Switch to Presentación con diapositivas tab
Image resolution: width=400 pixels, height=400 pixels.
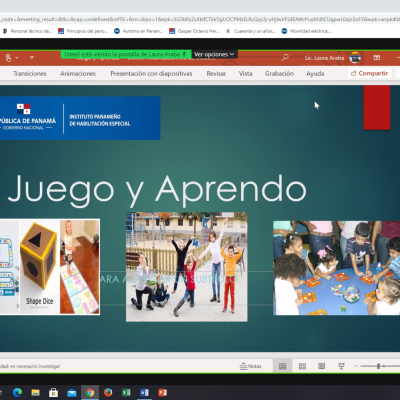(x=151, y=73)
